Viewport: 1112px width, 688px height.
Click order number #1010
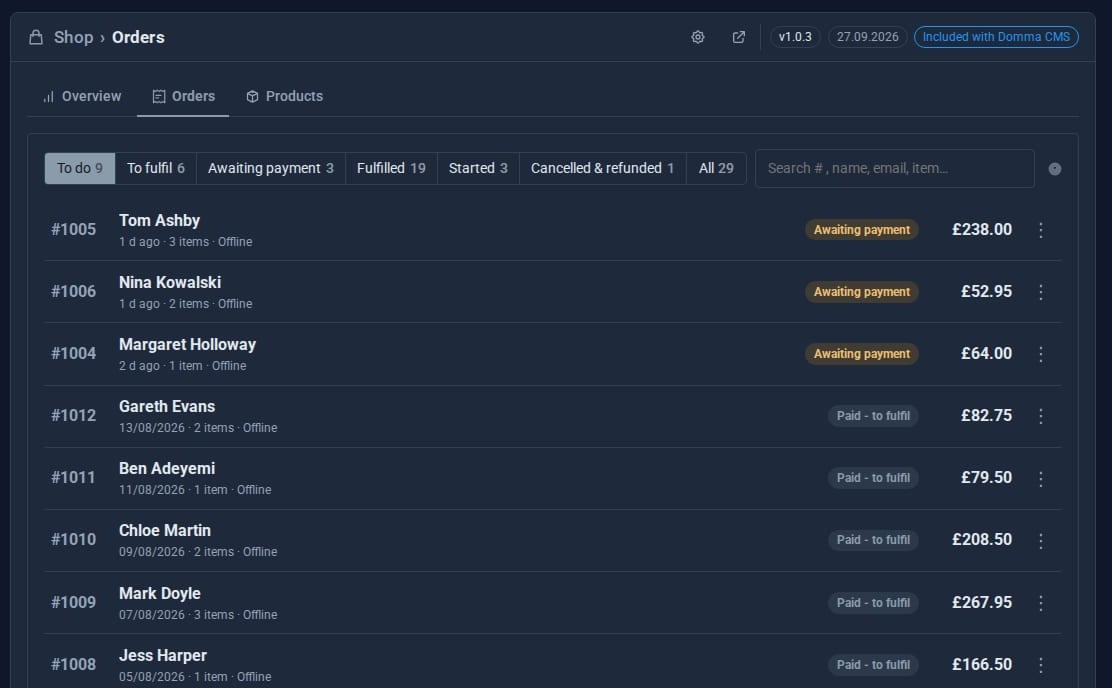(73, 540)
